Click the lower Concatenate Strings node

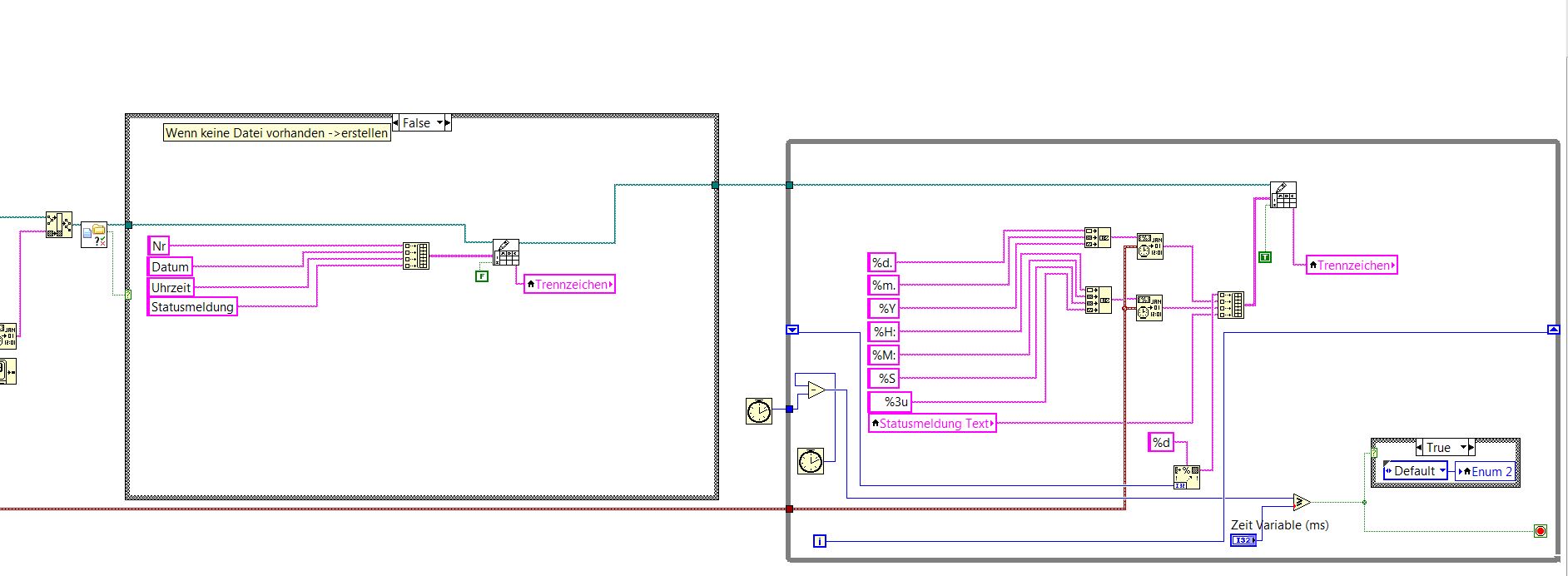(x=1098, y=300)
